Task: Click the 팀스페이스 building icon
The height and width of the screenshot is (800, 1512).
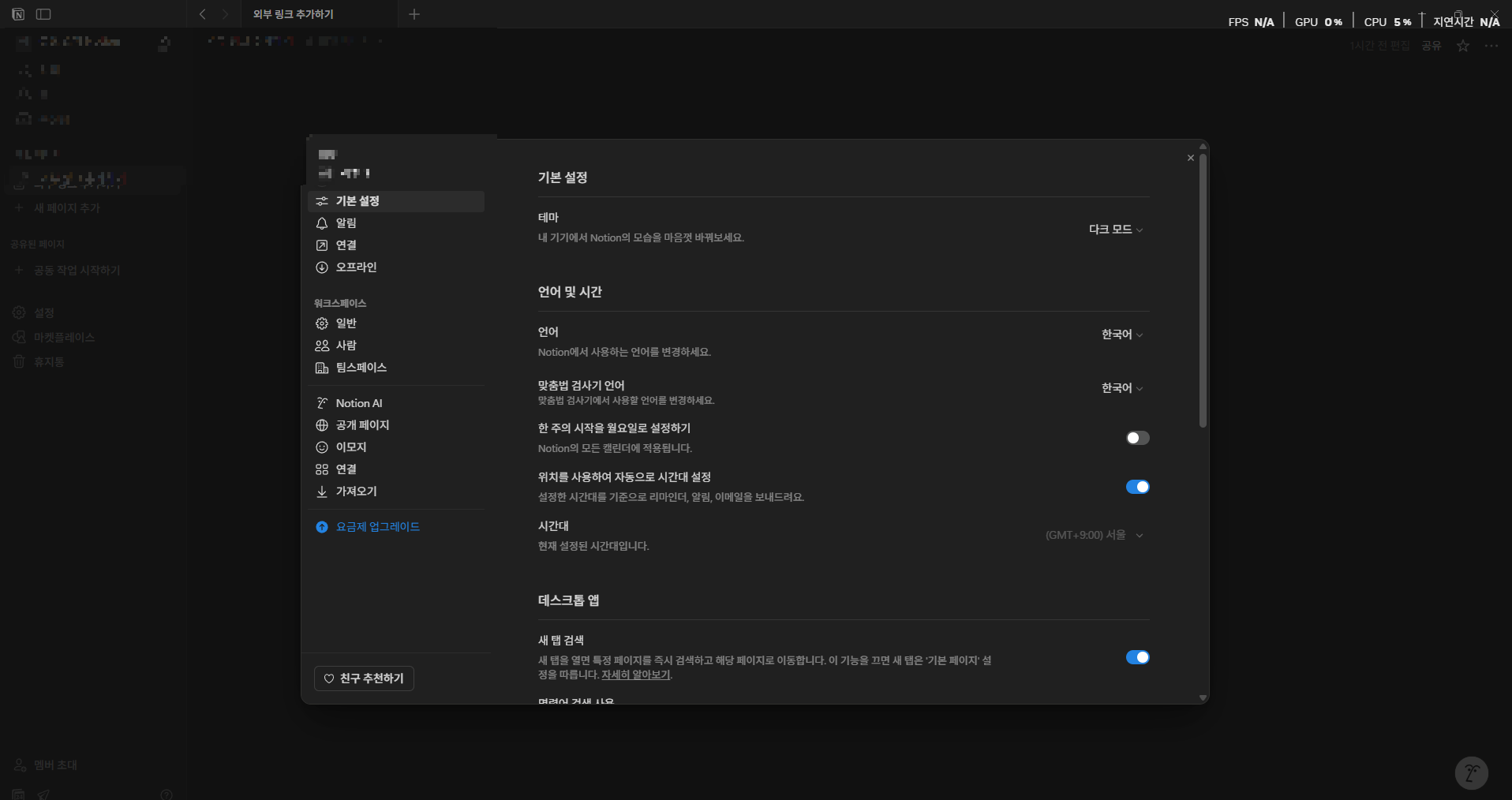Action: 322,368
